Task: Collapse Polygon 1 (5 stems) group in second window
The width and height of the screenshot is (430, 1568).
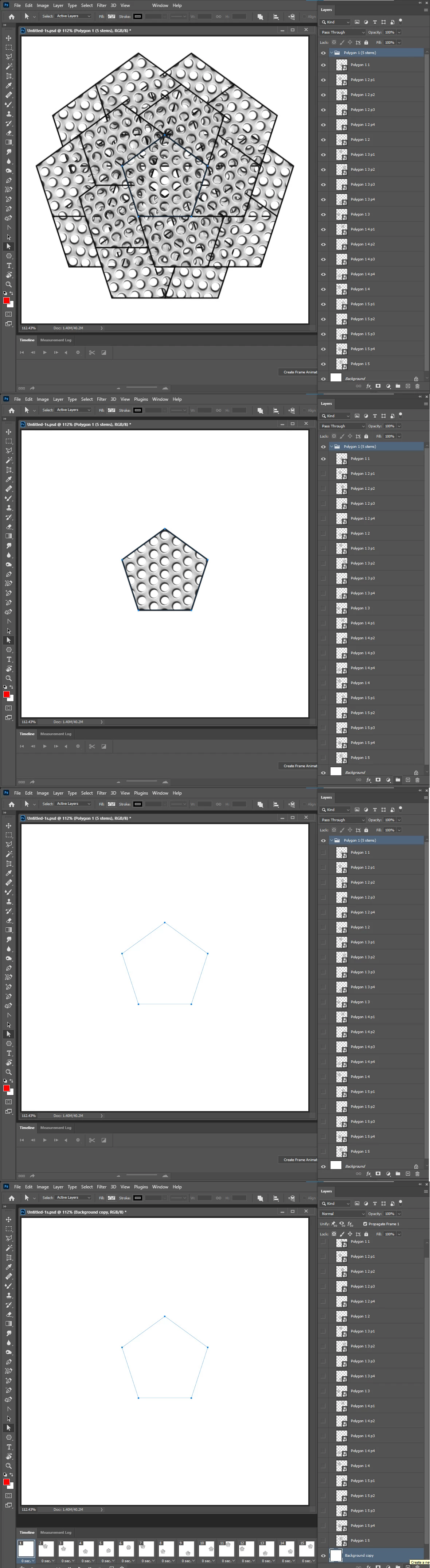Action: 332,447
